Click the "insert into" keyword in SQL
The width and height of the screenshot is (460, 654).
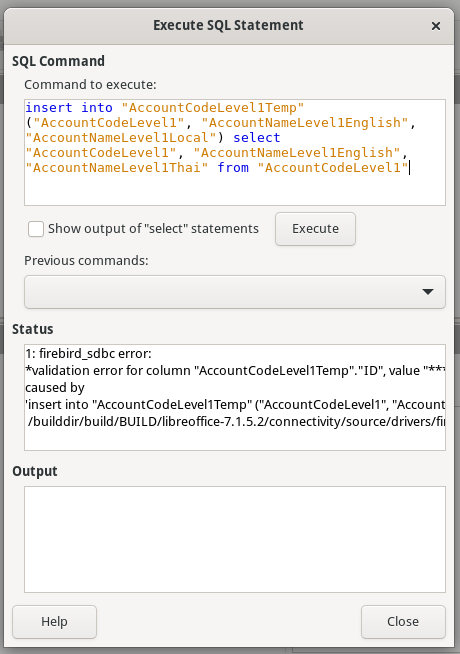click(x=69, y=108)
